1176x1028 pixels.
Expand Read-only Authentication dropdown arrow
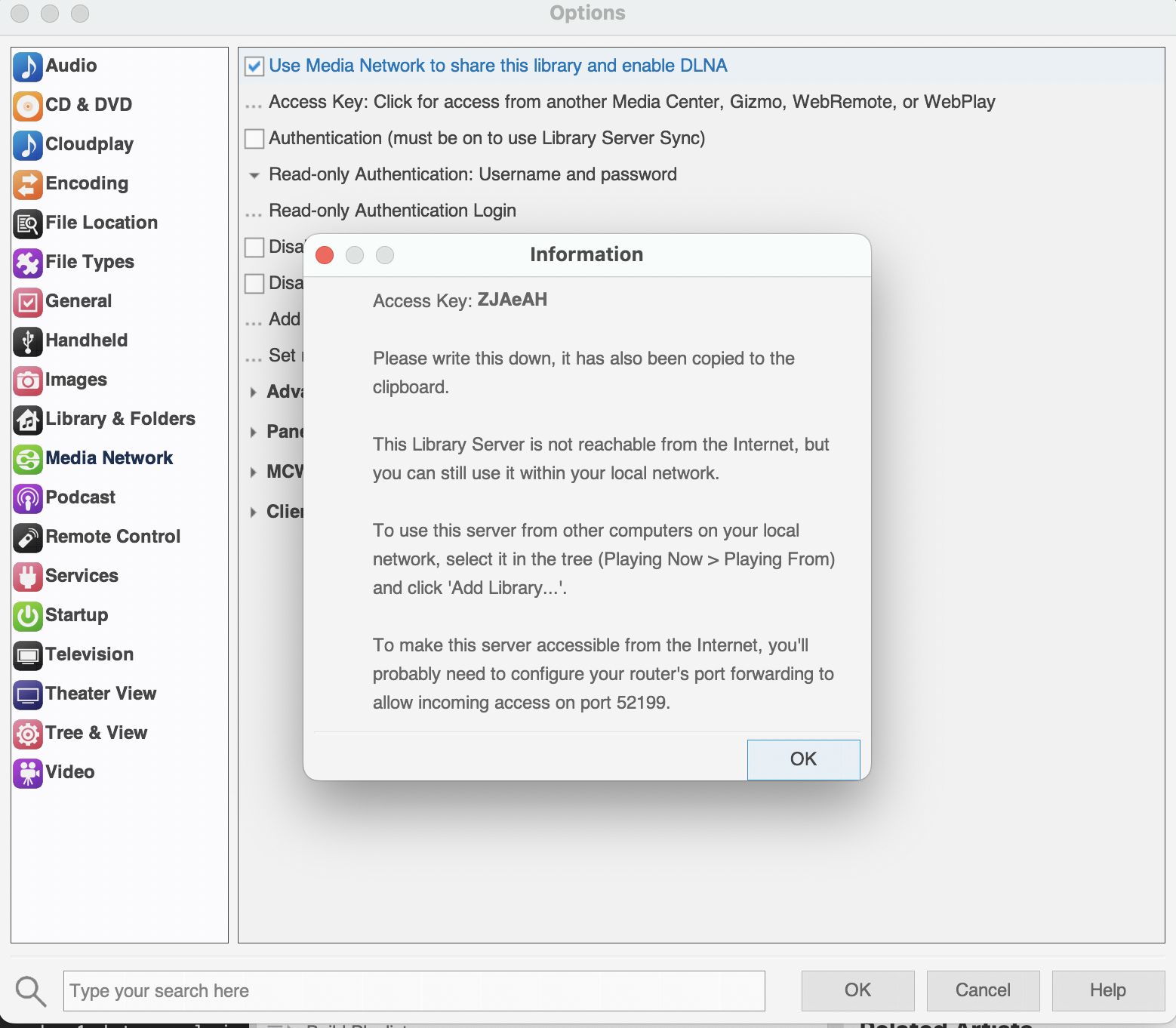pyautogui.click(x=254, y=175)
